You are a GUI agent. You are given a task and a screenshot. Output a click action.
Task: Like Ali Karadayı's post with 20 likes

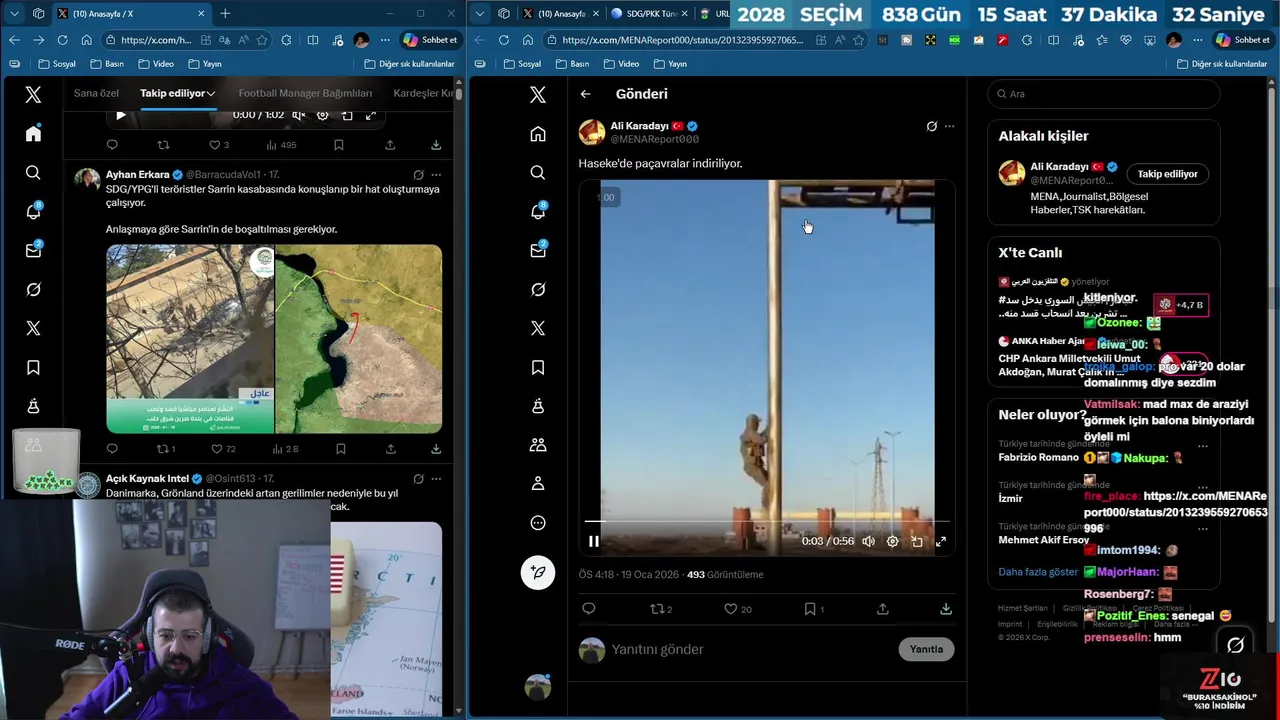coord(738,608)
